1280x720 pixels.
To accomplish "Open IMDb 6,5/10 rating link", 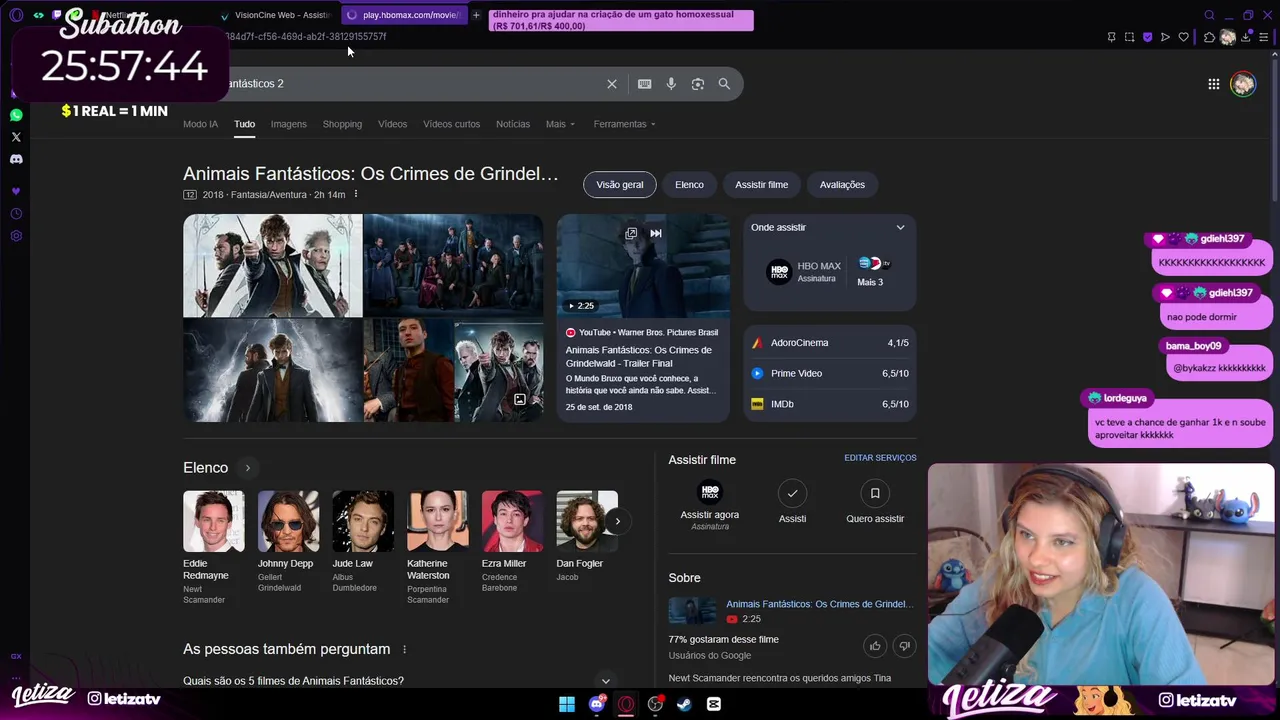I will (830, 404).
